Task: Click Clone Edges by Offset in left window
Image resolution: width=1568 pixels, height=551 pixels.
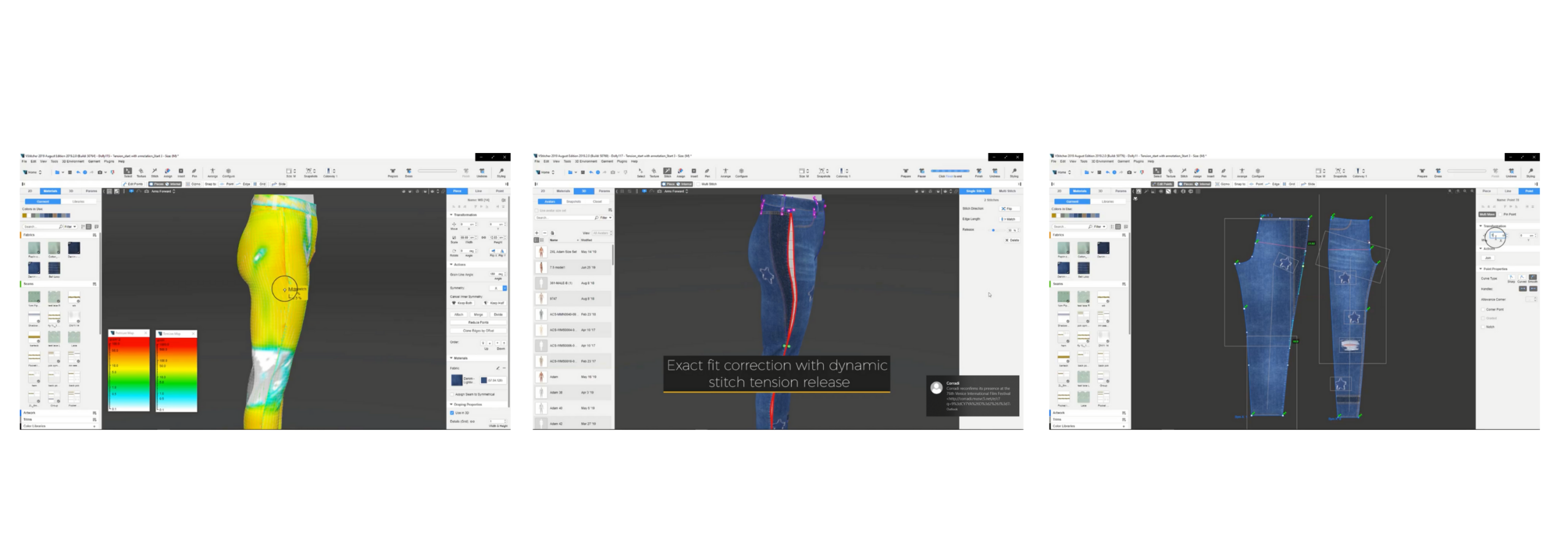Action: pyautogui.click(x=478, y=331)
